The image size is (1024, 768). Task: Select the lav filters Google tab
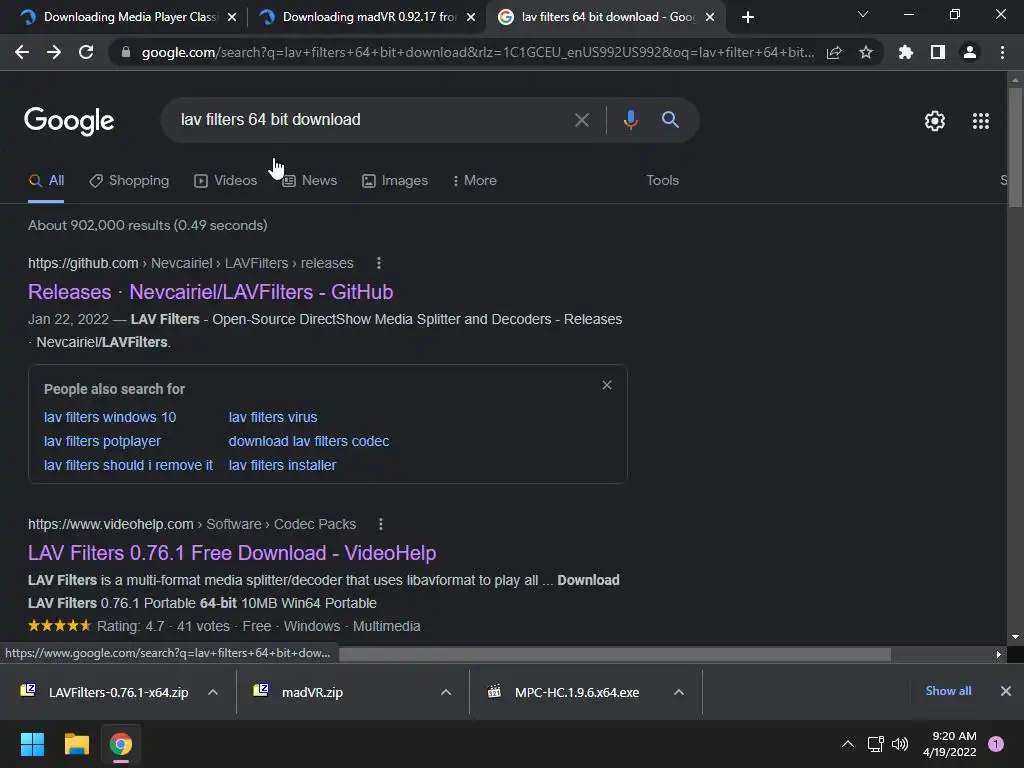(x=605, y=17)
